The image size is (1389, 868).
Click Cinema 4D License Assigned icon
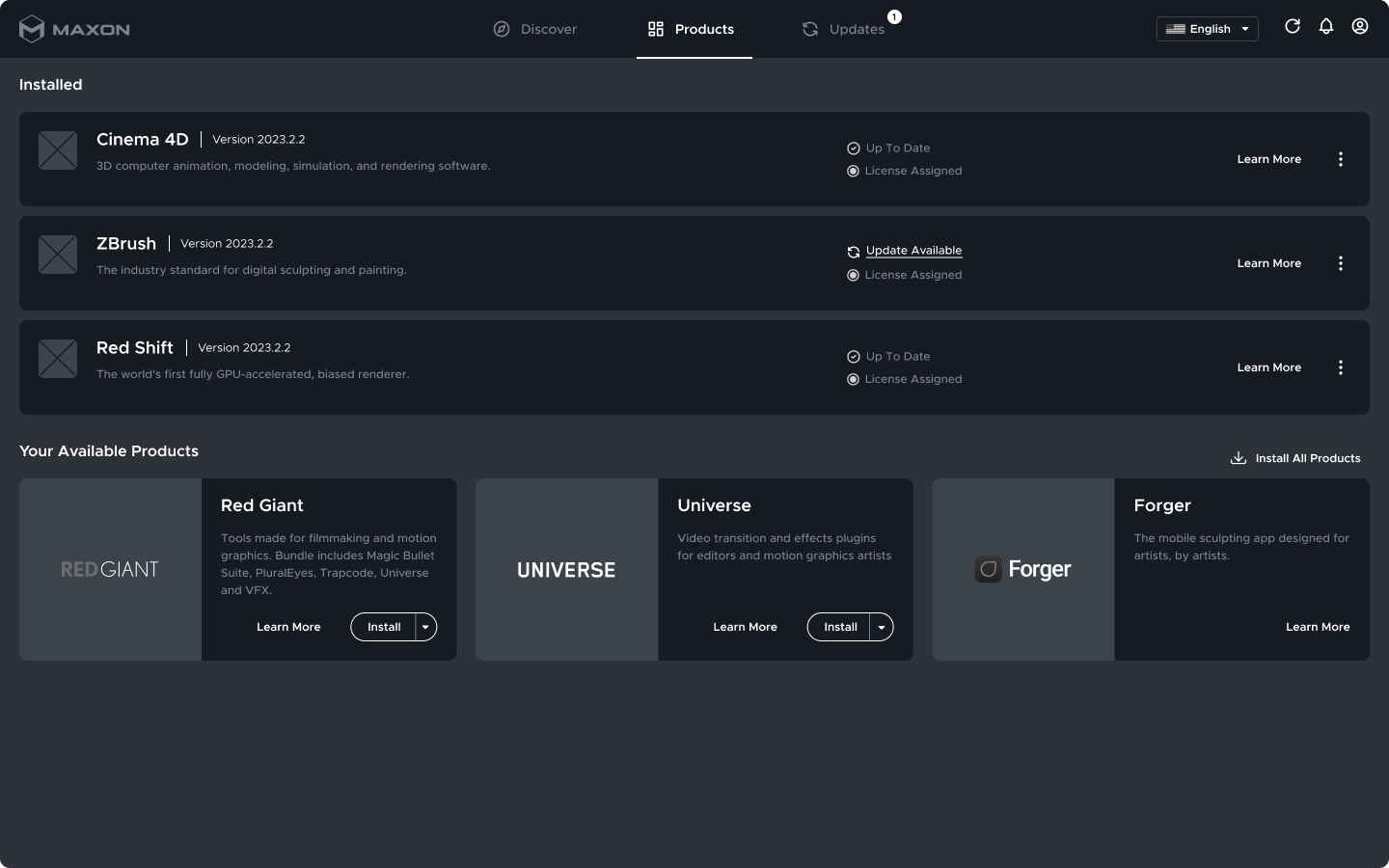[853, 172]
